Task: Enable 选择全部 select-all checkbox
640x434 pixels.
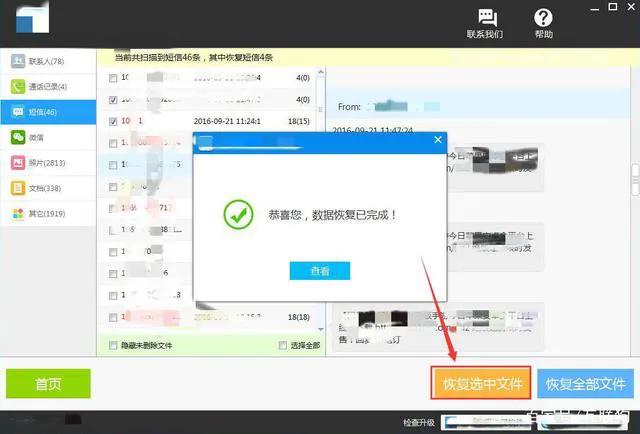Action: pyautogui.click(x=282, y=346)
